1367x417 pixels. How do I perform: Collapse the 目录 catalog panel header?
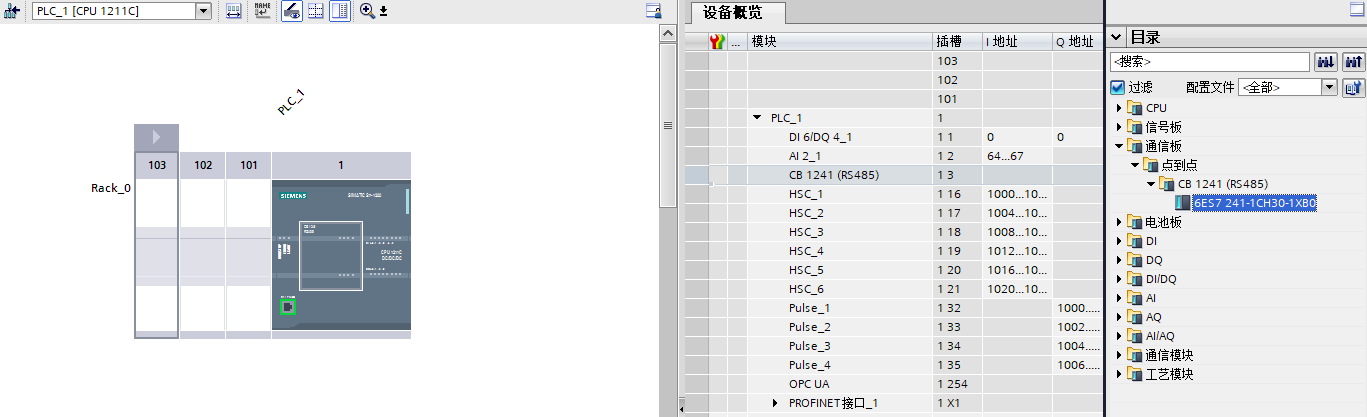coord(1117,37)
